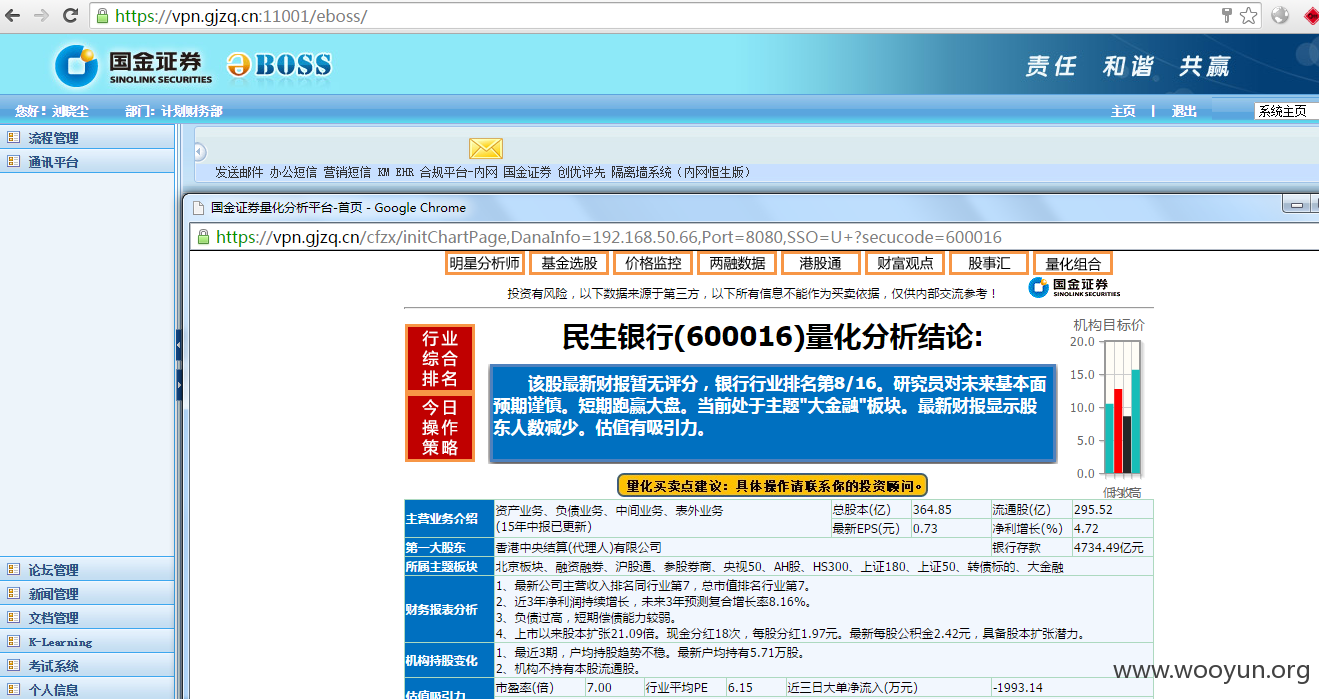Click the Sinolink Securities eBOSS logo
The height and width of the screenshot is (699, 1319).
tap(192, 65)
